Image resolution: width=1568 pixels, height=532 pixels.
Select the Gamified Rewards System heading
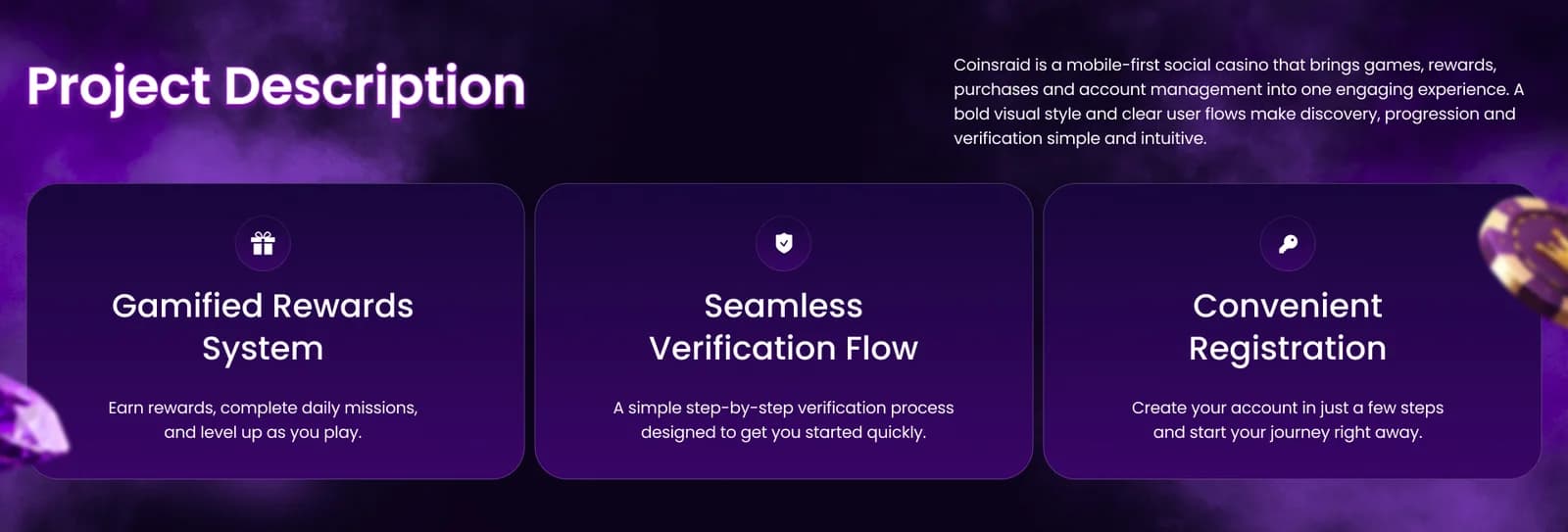[263, 326]
